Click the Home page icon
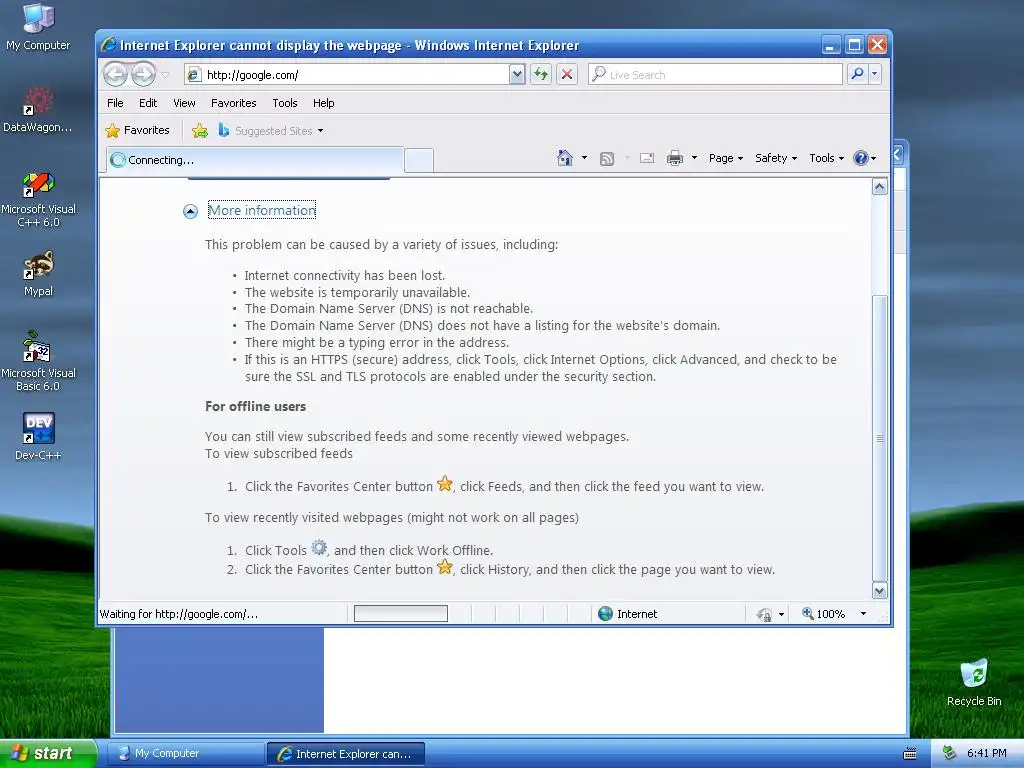Image resolution: width=1024 pixels, height=768 pixels. (564, 157)
